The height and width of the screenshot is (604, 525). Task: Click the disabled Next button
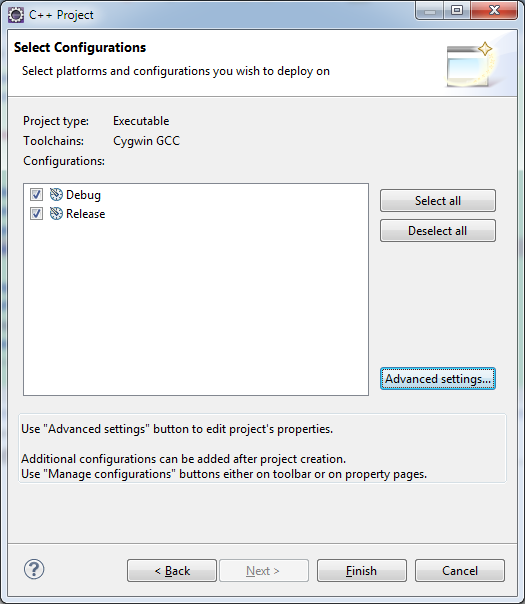tap(264, 570)
